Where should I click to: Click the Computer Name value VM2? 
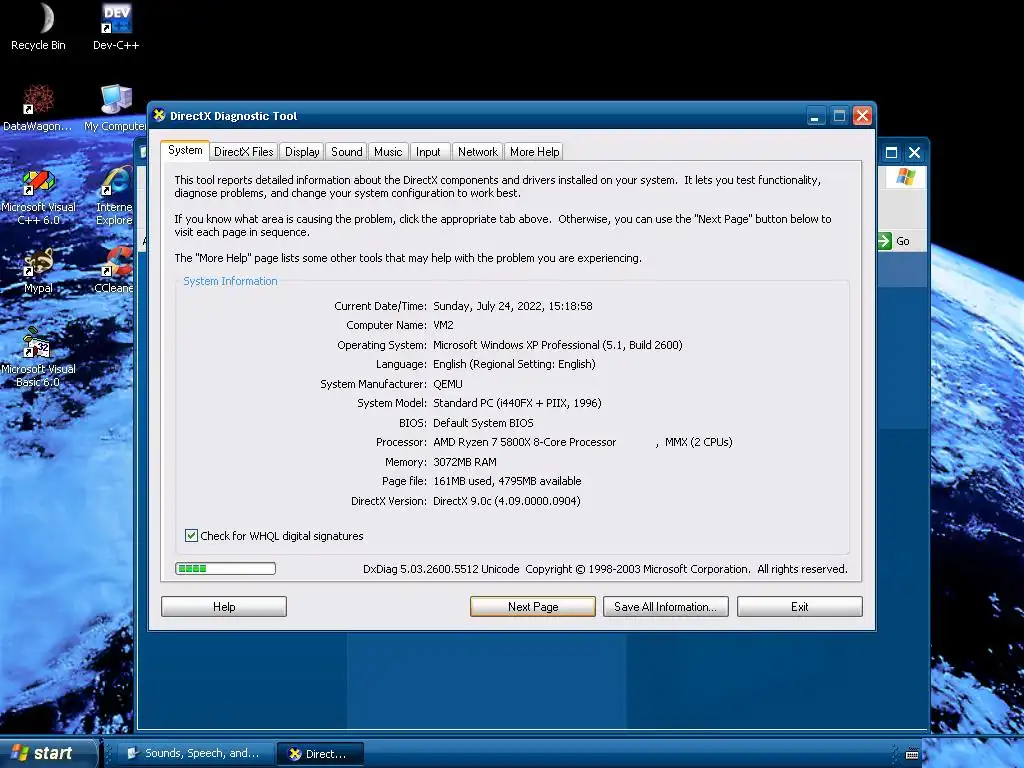click(443, 325)
